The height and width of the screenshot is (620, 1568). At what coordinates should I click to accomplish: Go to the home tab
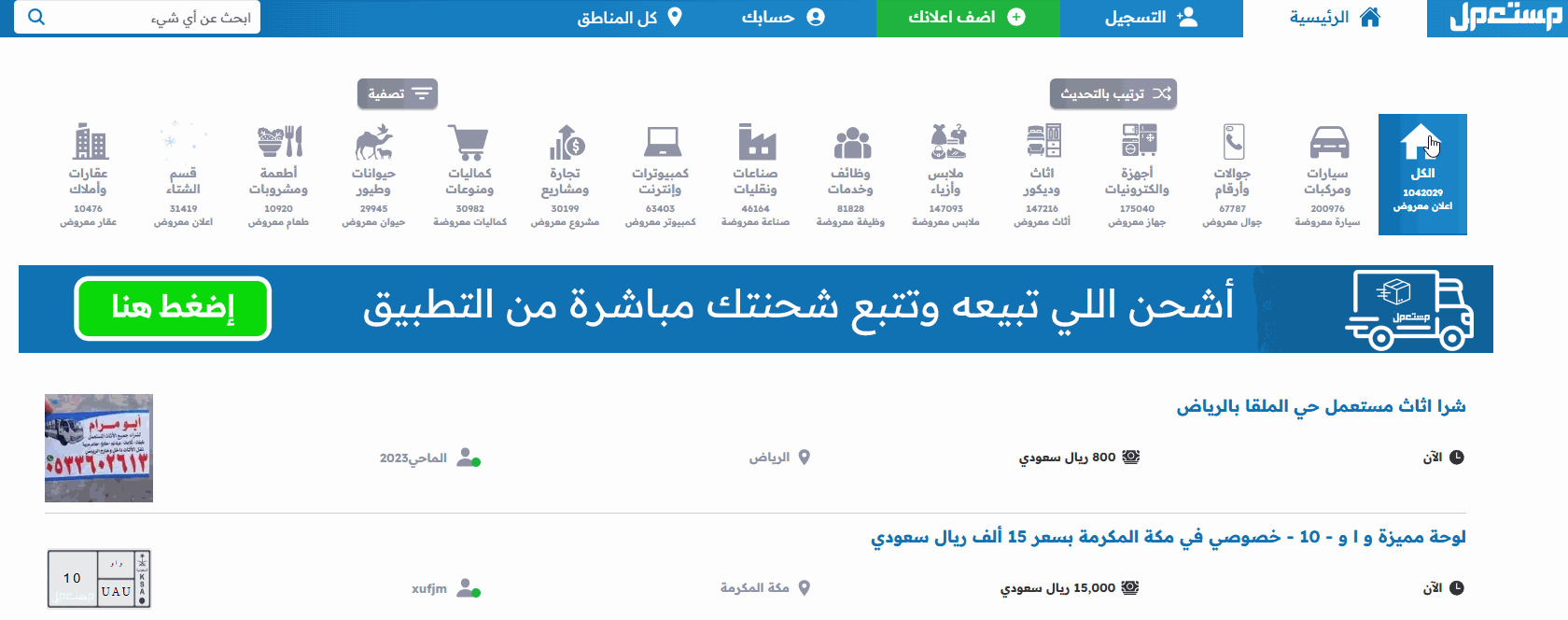point(1335,18)
